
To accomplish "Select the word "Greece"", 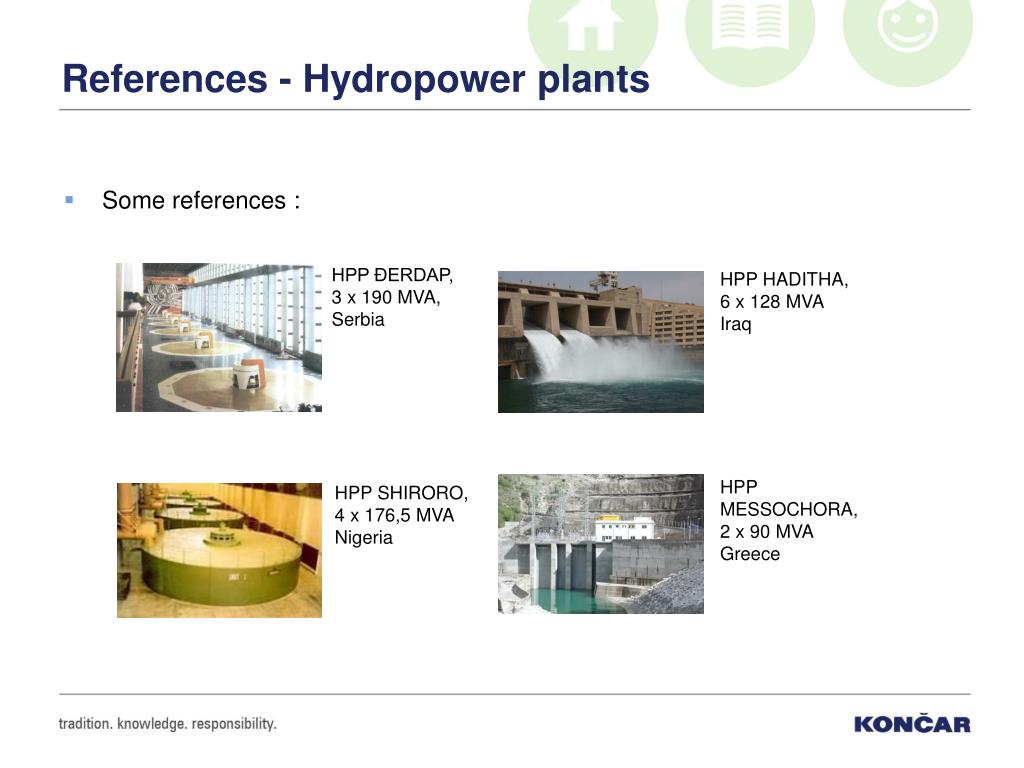I will coord(749,554).
